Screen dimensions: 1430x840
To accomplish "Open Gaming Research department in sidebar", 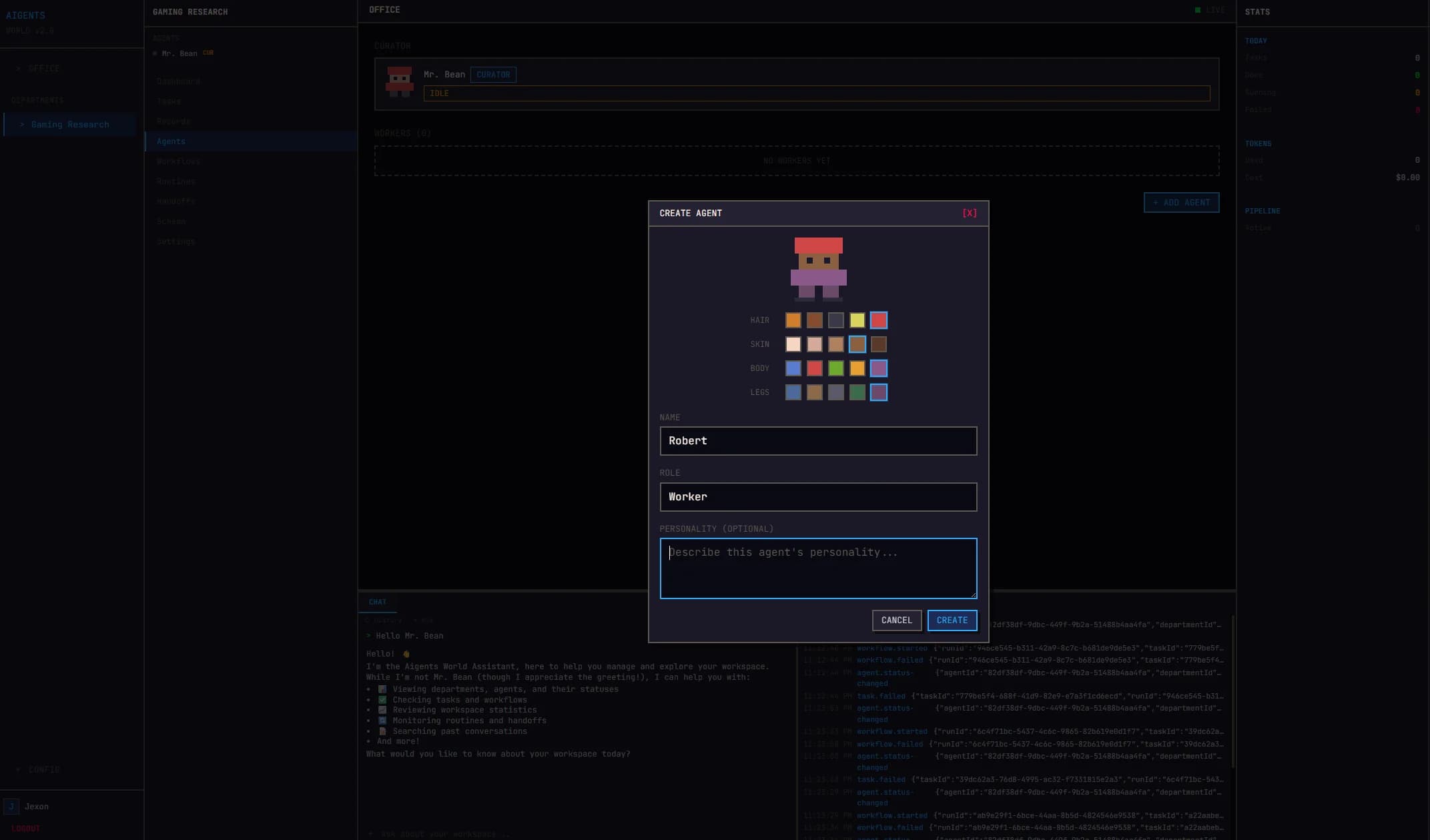I will (x=70, y=125).
